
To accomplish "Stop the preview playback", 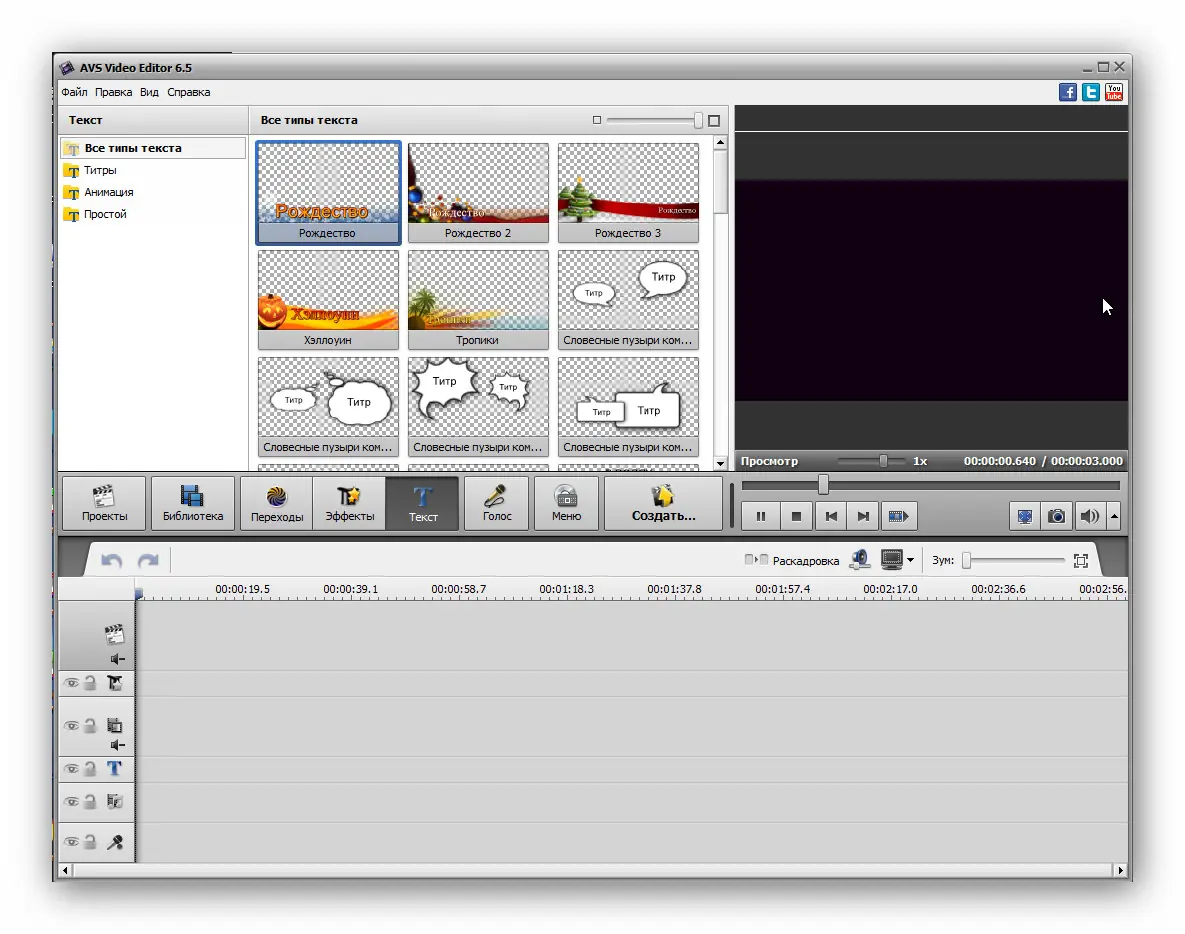I will [796, 516].
